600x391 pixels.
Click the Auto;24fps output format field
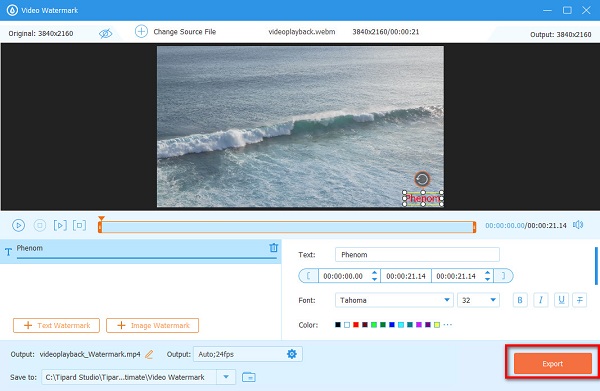[x=248, y=354]
